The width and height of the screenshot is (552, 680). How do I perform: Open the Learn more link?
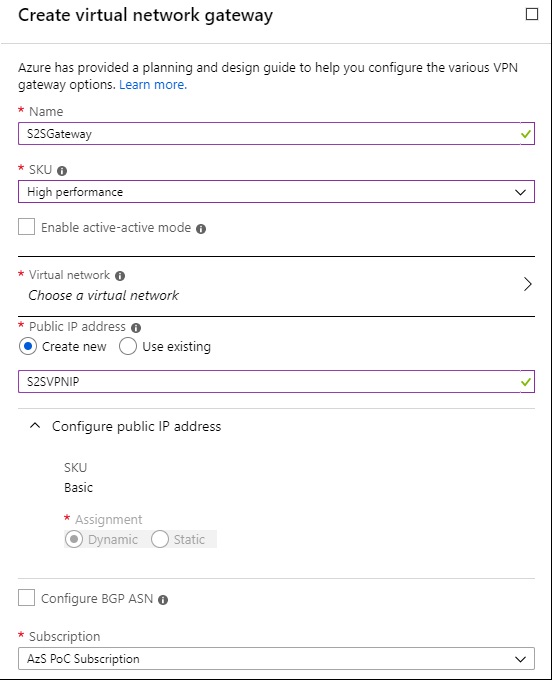[153, 85]
